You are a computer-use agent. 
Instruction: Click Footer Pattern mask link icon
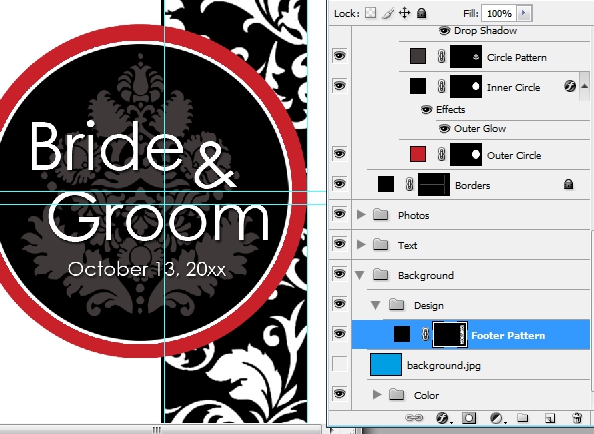[425, 334]
